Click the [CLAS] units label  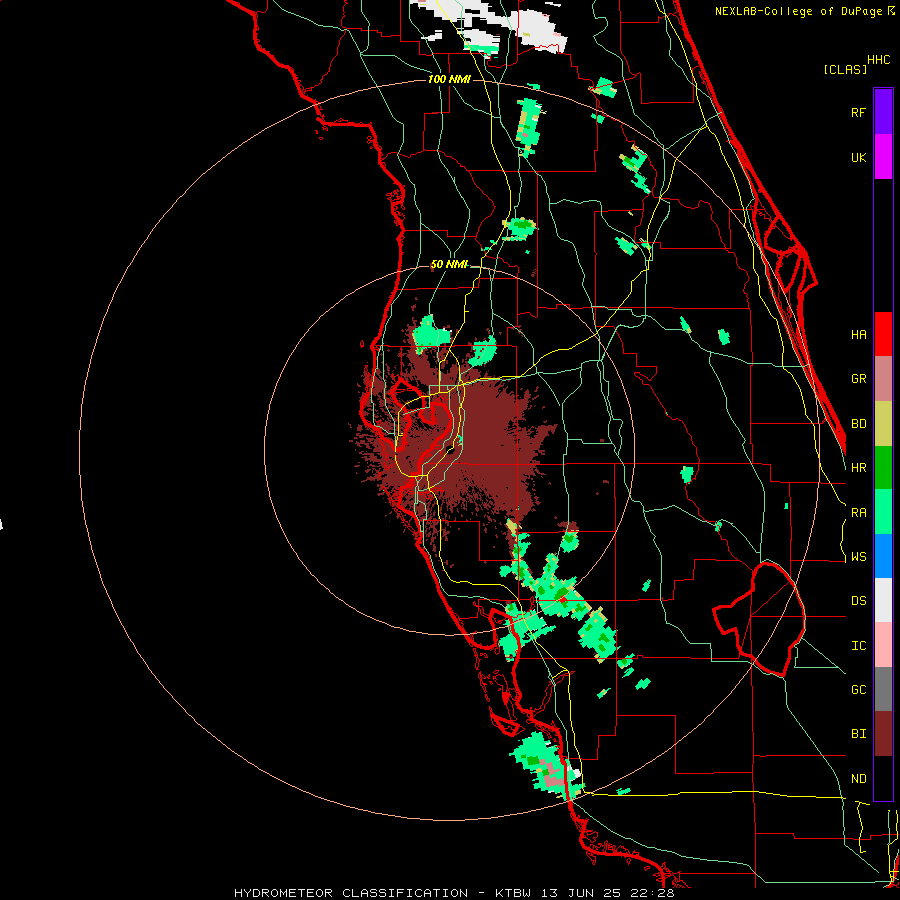[x=845, y=69]
